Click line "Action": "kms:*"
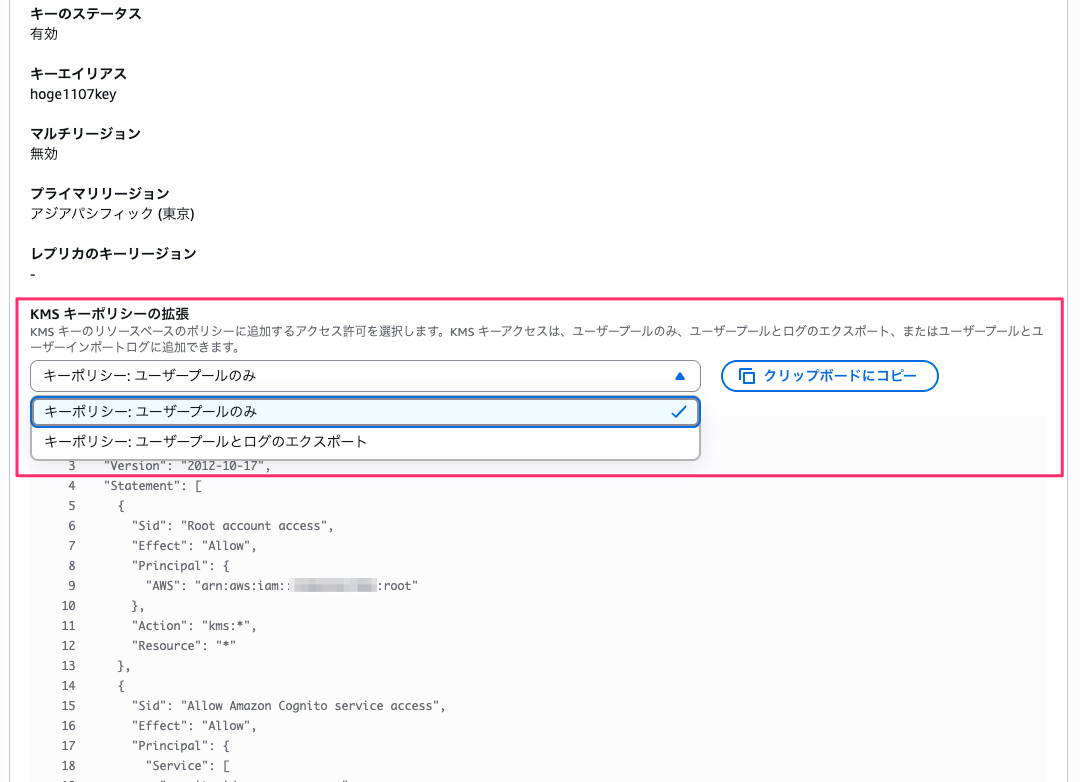This screenshot has height=782, width=1080. [x=194, y=626]
